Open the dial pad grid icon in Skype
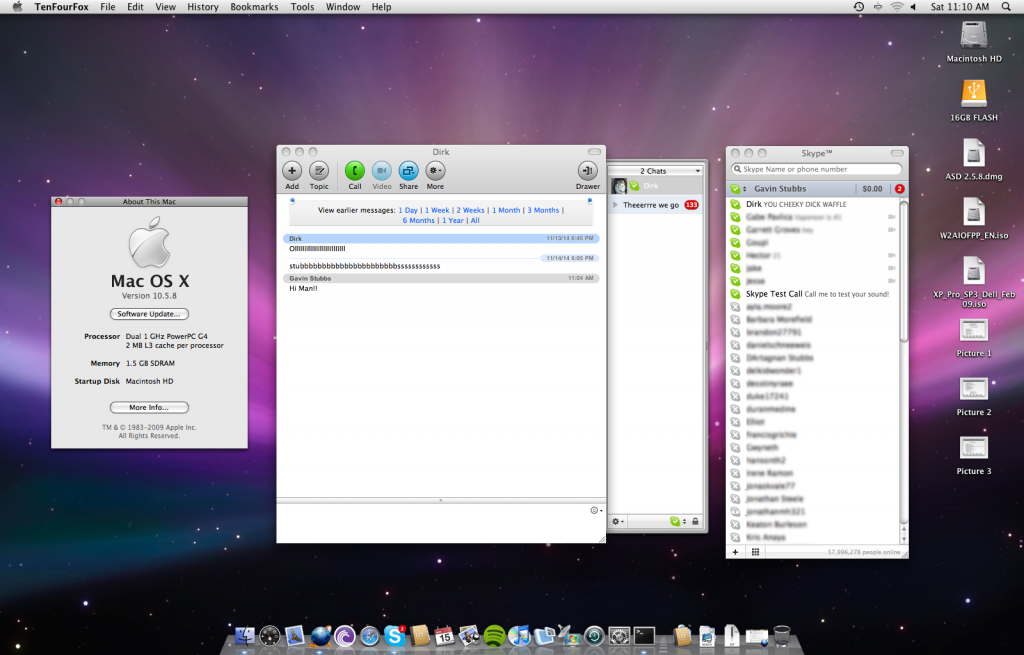Image resolution: width=1024 pixels, height=655 pixels. [x=756, y=552]
